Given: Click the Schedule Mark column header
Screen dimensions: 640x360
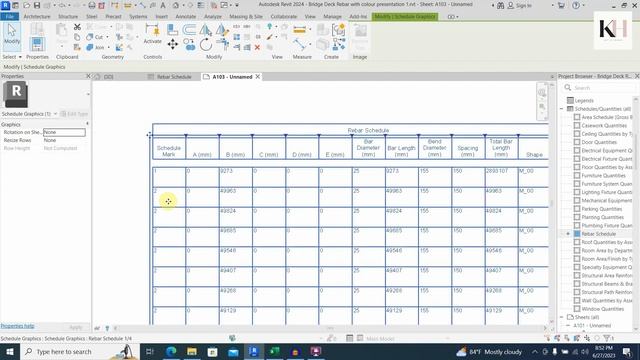Looking at the screenshot, I should pos(169,151).
